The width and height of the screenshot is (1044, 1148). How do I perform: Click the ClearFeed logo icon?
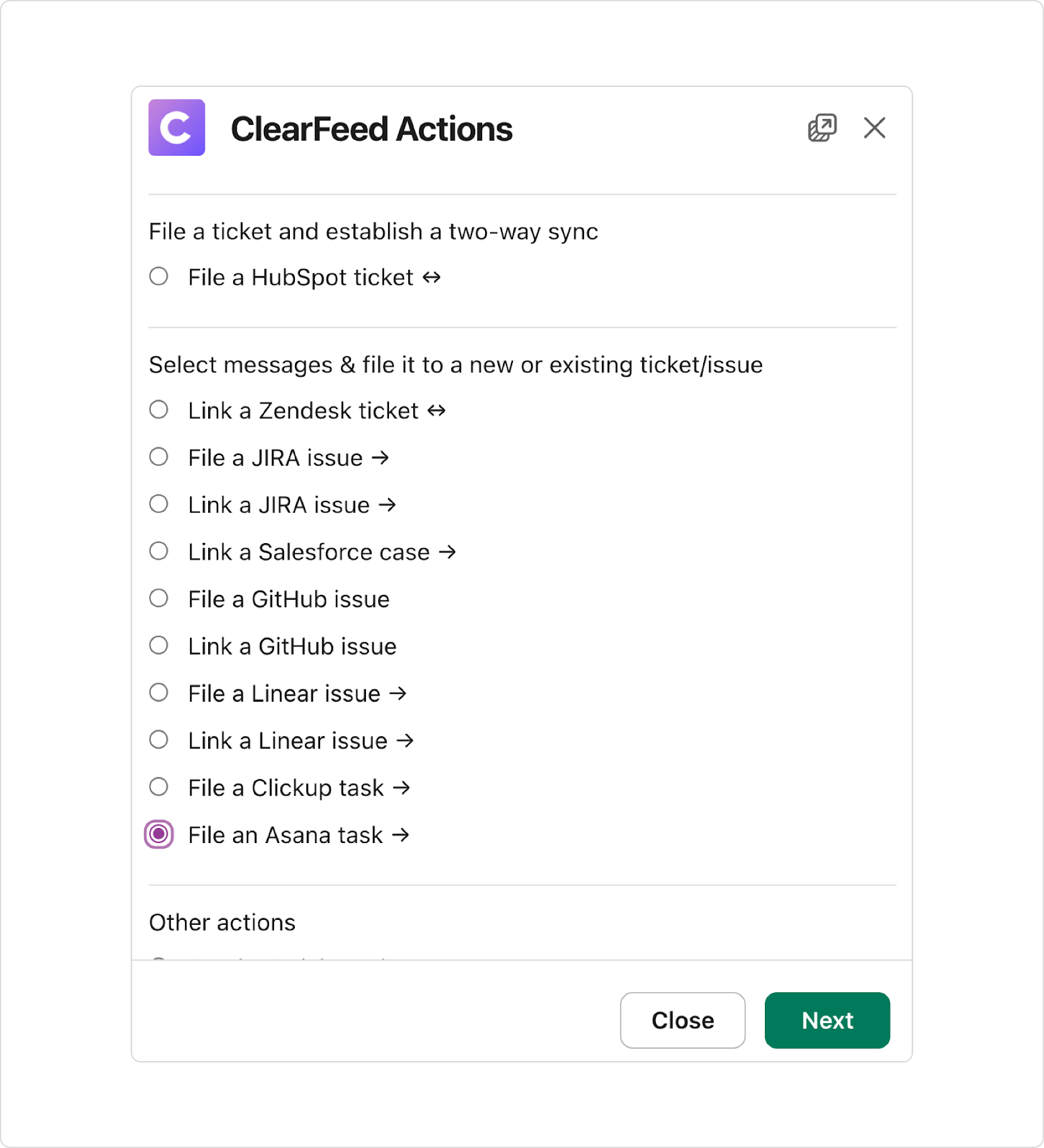click(x=176, y=129)
